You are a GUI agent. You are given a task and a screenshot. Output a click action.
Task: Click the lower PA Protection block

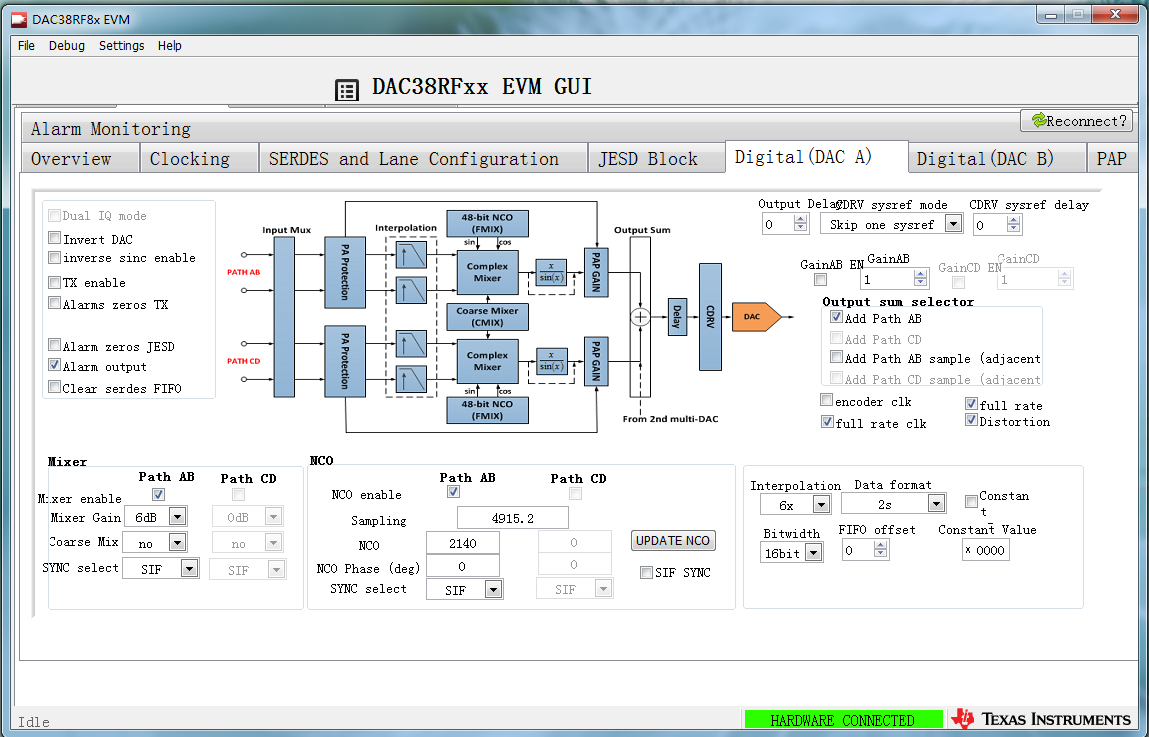click(345, 361)
